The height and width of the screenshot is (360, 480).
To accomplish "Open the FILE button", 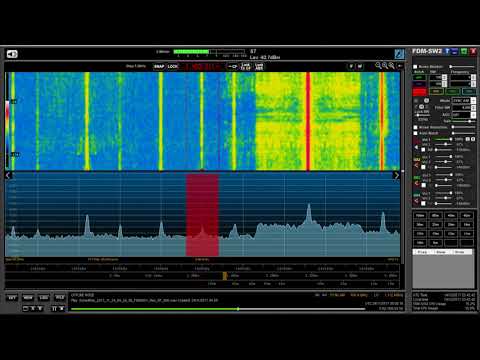I will click(x=60, y=297).
